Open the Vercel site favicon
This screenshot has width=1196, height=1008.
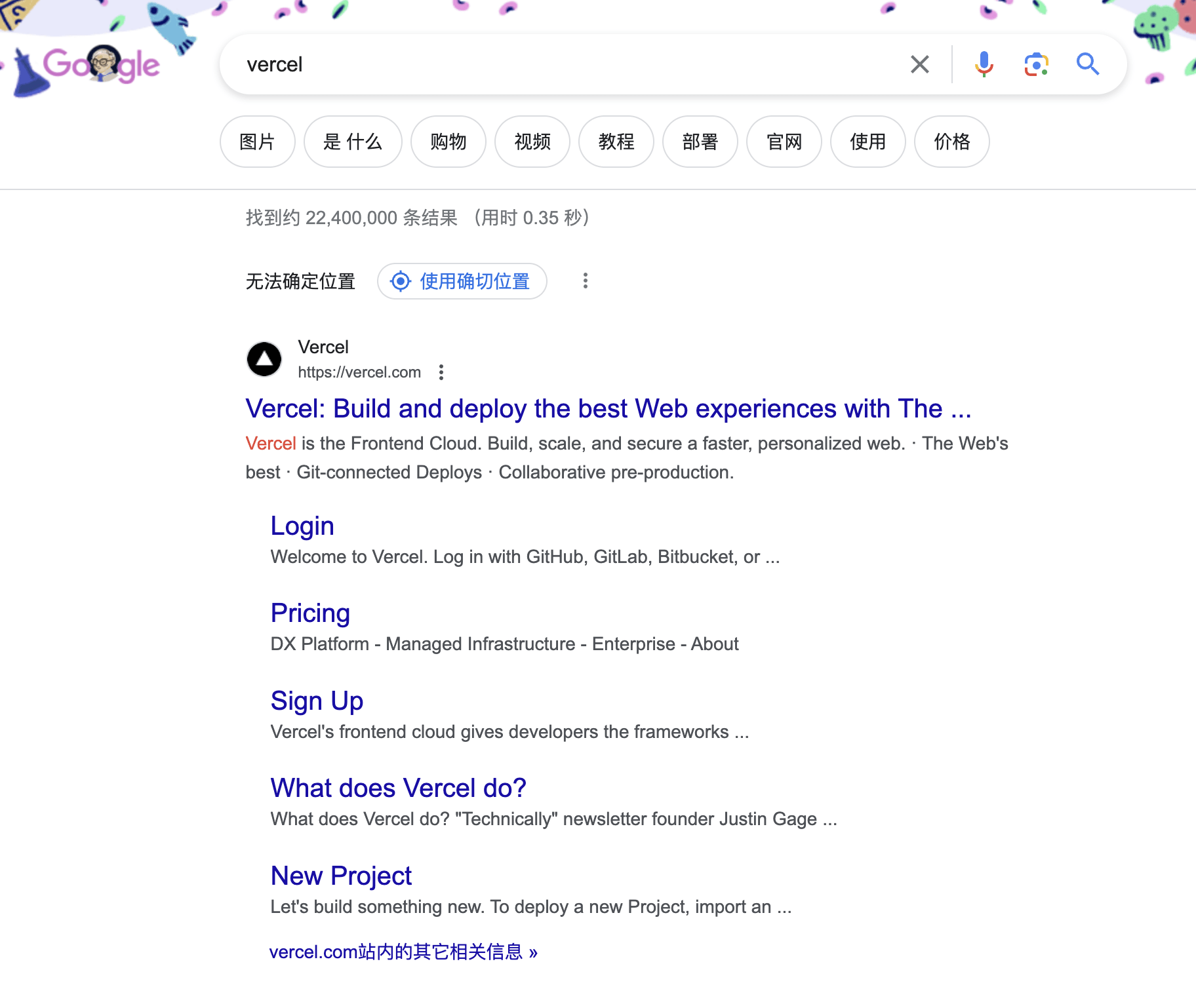tap(264, 359)
